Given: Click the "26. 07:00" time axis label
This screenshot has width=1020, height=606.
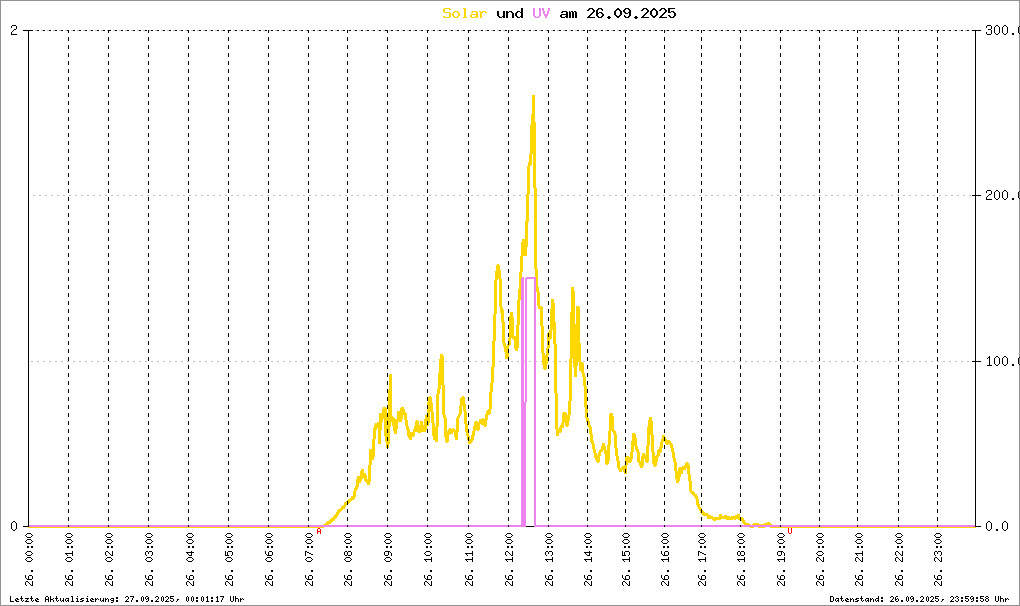Looking at the screenshot, I should coord(309,558).
